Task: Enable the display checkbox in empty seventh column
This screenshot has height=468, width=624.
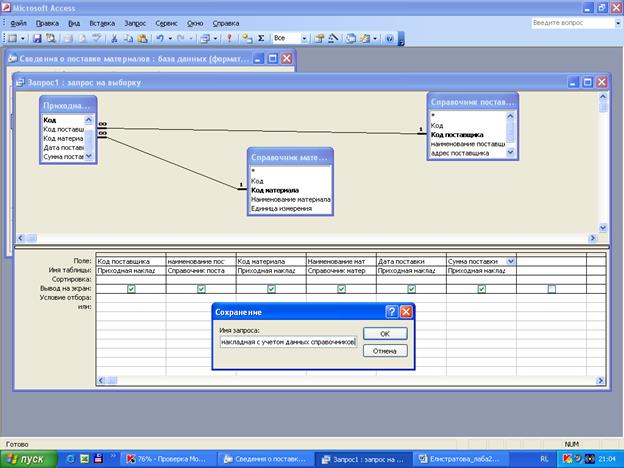Action: tap(551, 289)
